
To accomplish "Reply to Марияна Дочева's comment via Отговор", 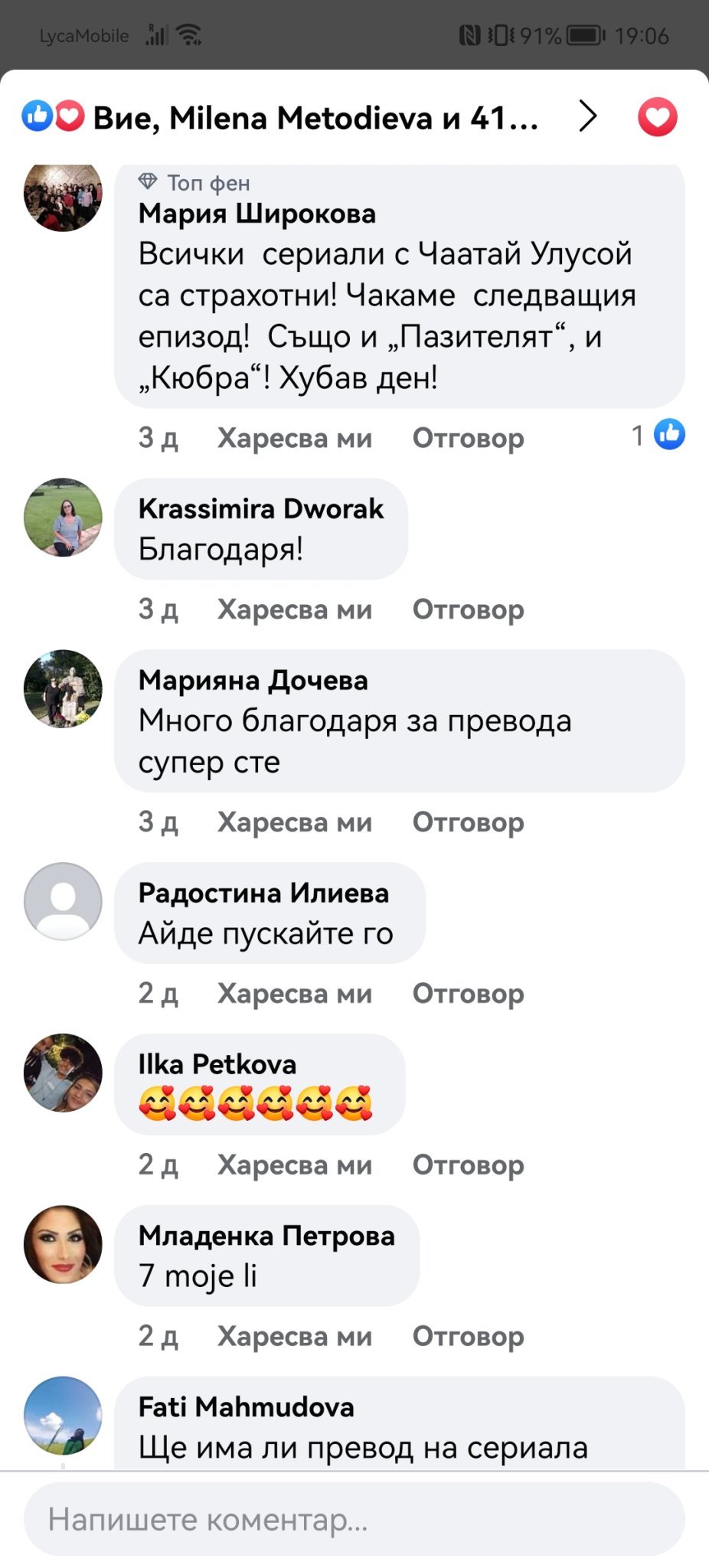I will [x=469, y=822].
